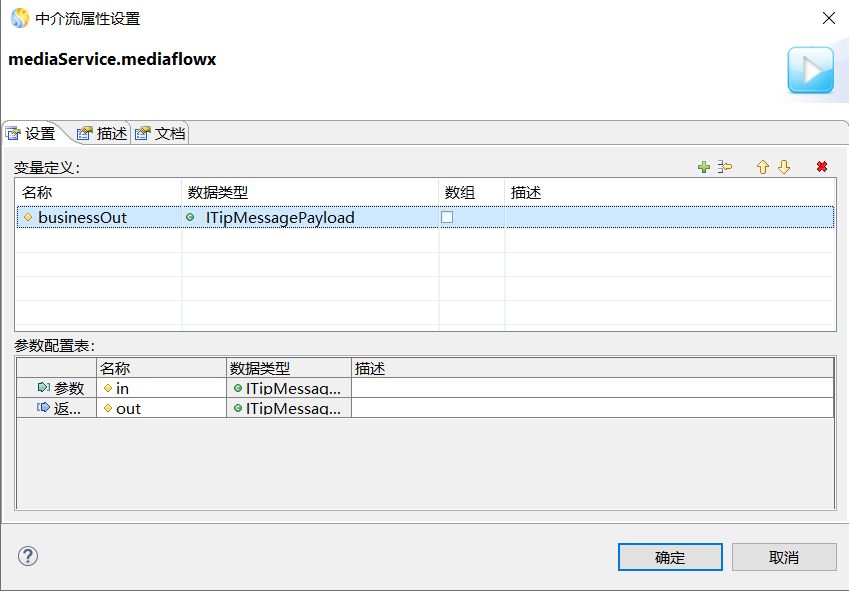849x591 pixels.
Task: Move selected variable up with arrow icon
Action: tap(762, 167)
